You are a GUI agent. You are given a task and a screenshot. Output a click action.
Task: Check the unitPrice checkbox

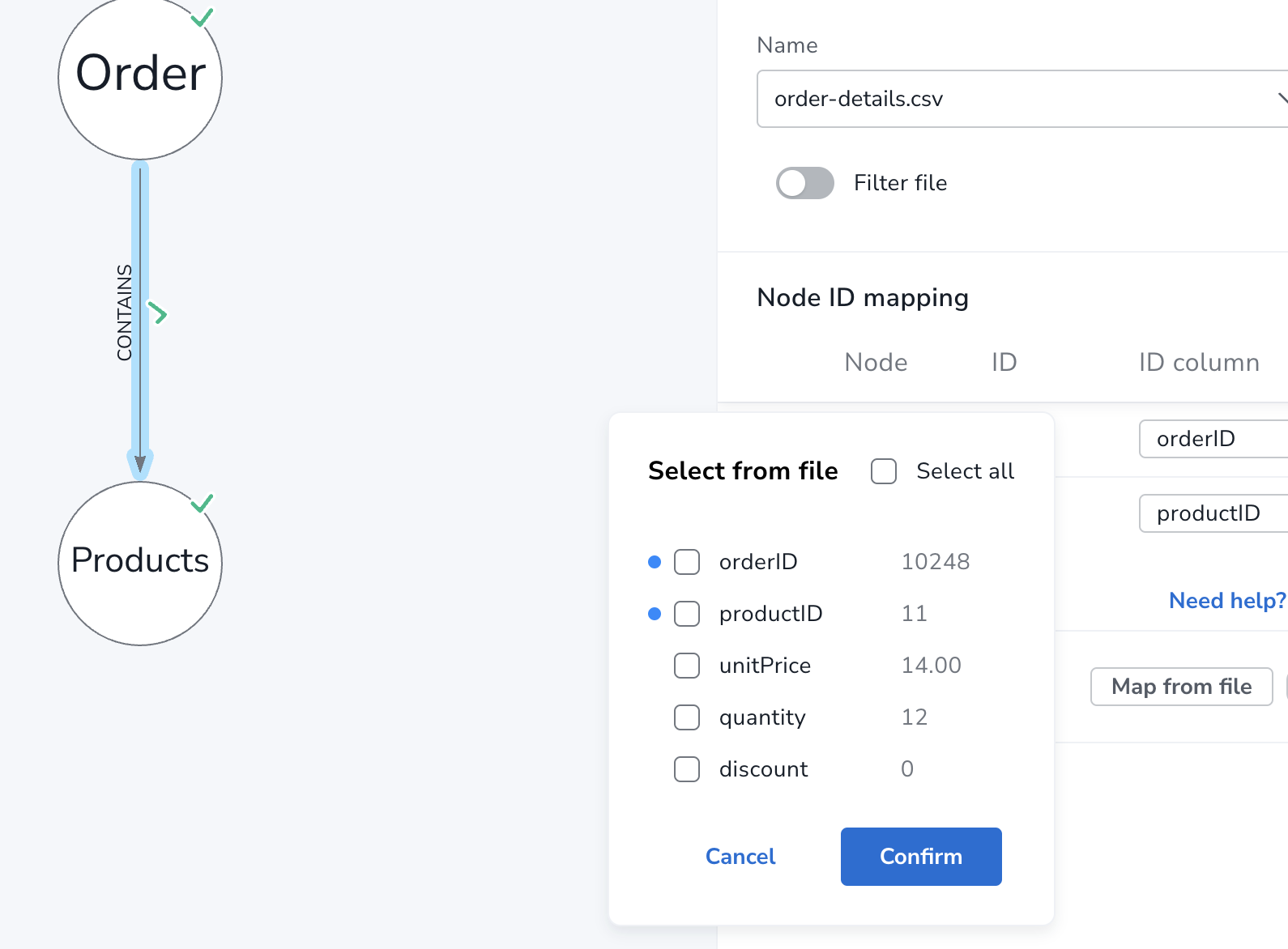pos(687,666)
